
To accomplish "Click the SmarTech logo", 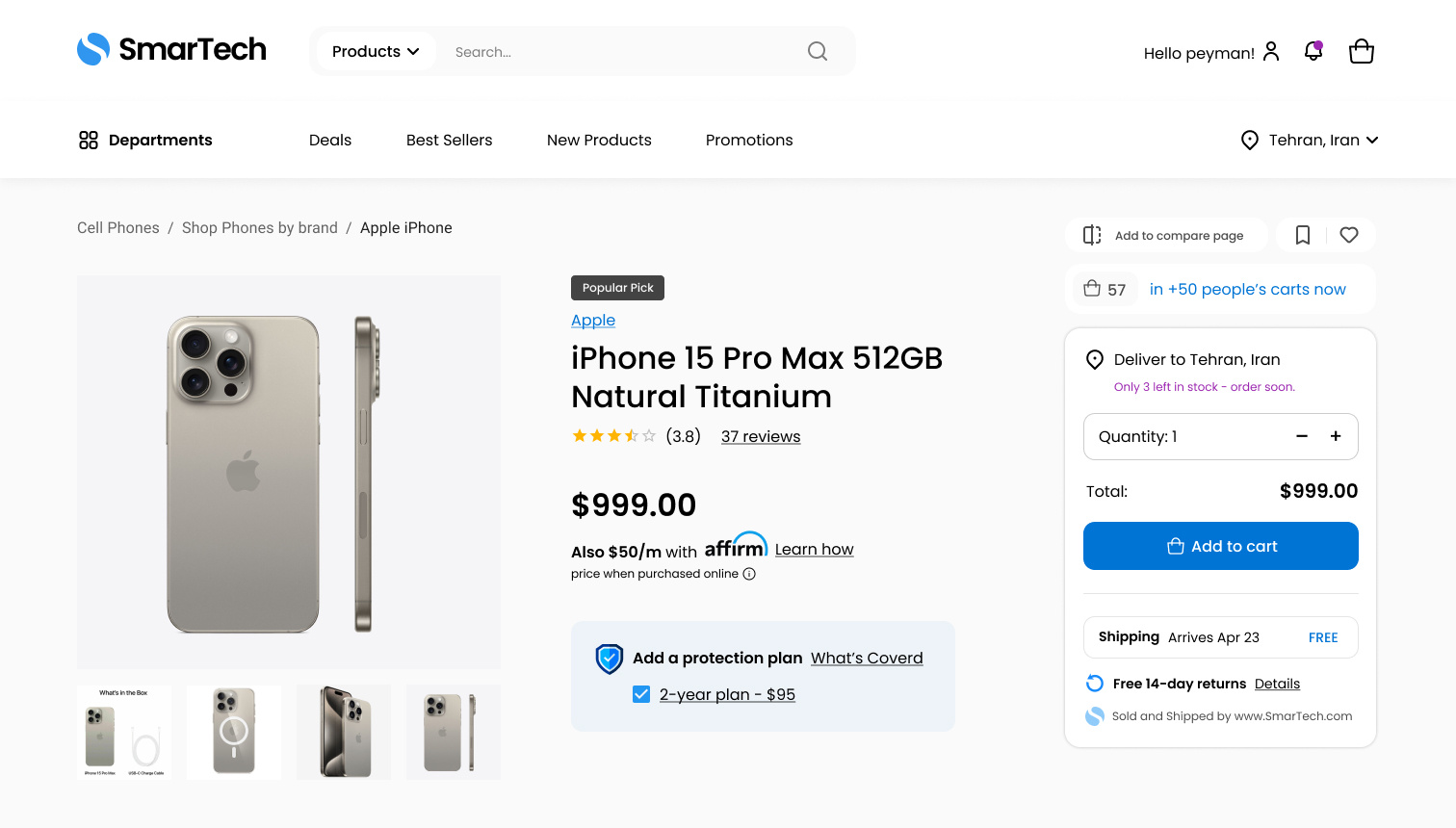I will [171, 49].
